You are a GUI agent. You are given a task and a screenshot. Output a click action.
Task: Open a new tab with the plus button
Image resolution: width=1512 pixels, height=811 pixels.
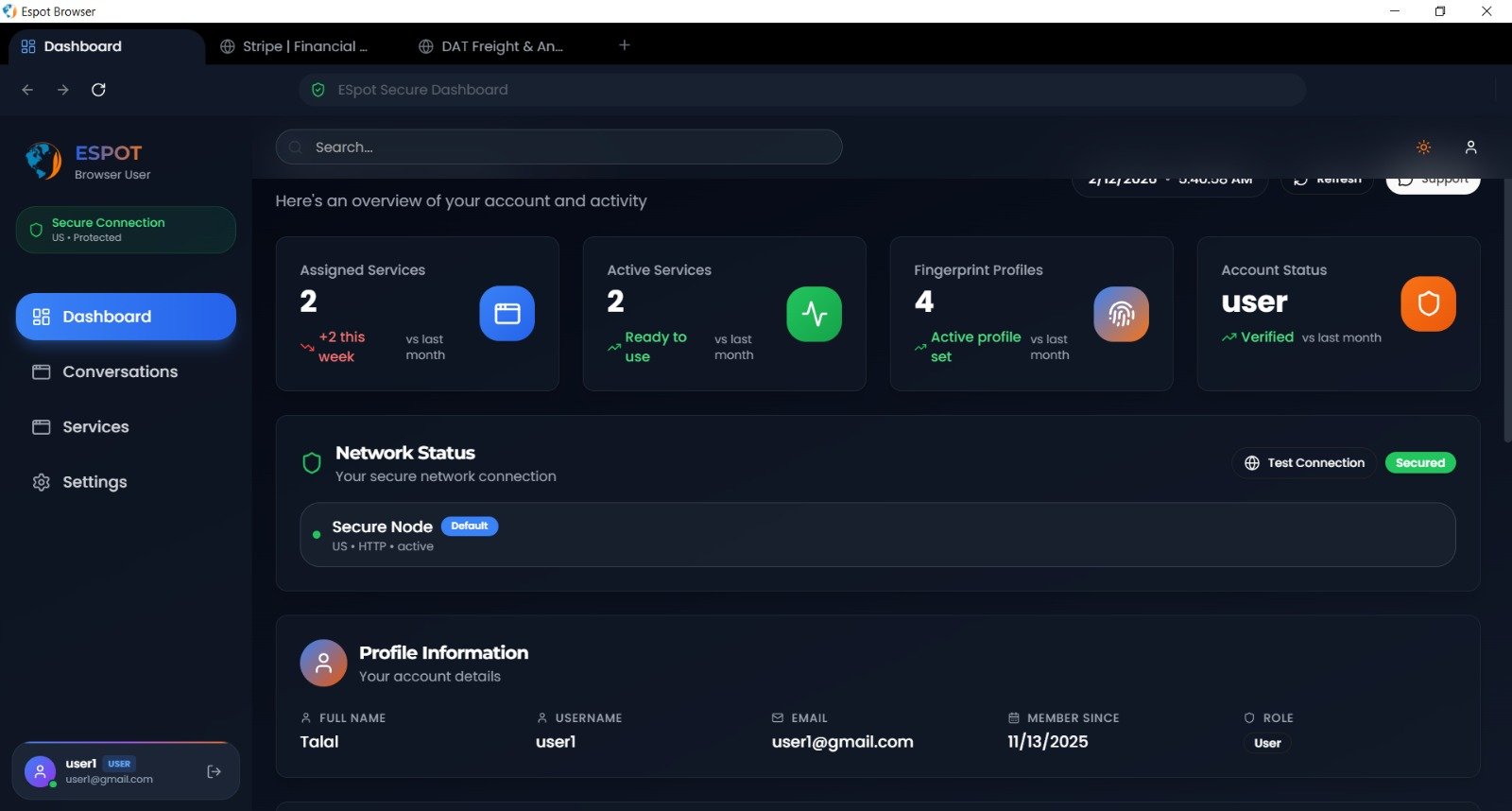click(624, 45)
